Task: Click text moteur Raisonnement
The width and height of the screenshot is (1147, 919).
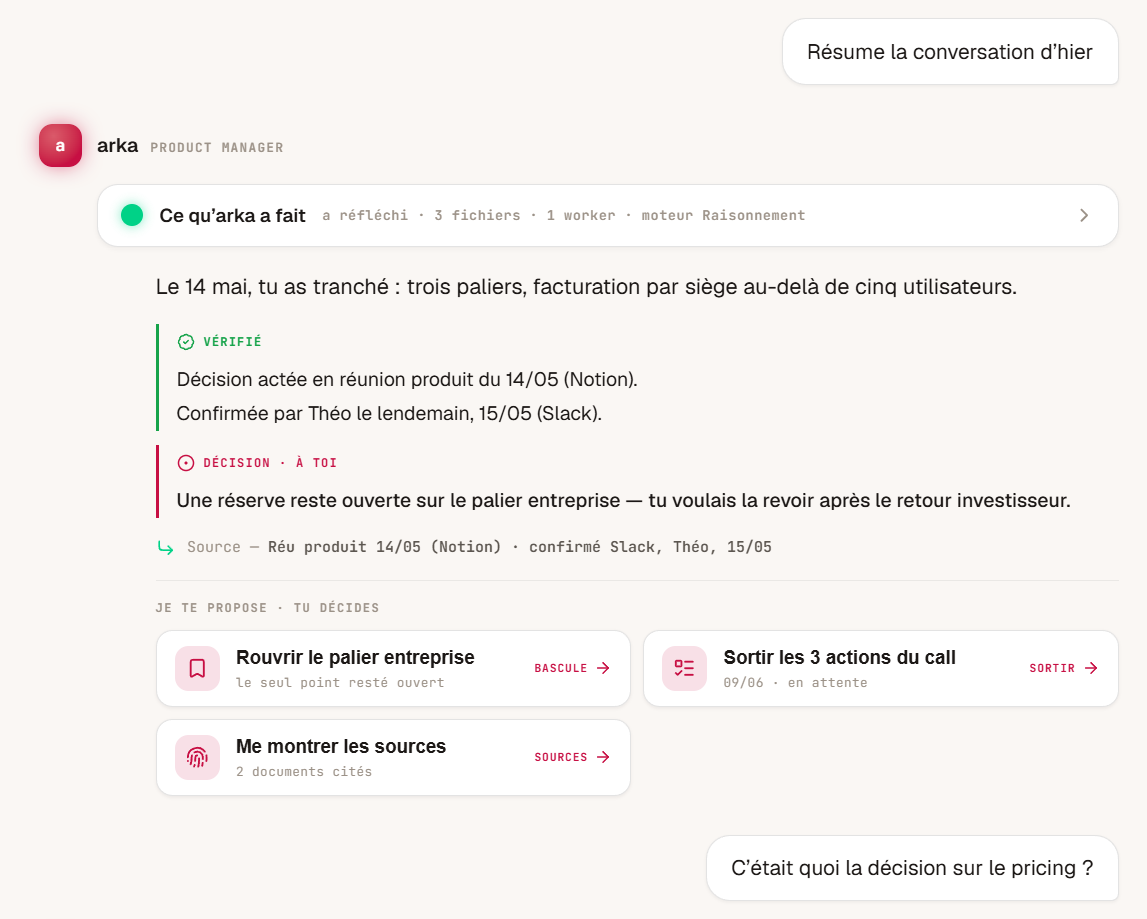Action: click(723, 215)
